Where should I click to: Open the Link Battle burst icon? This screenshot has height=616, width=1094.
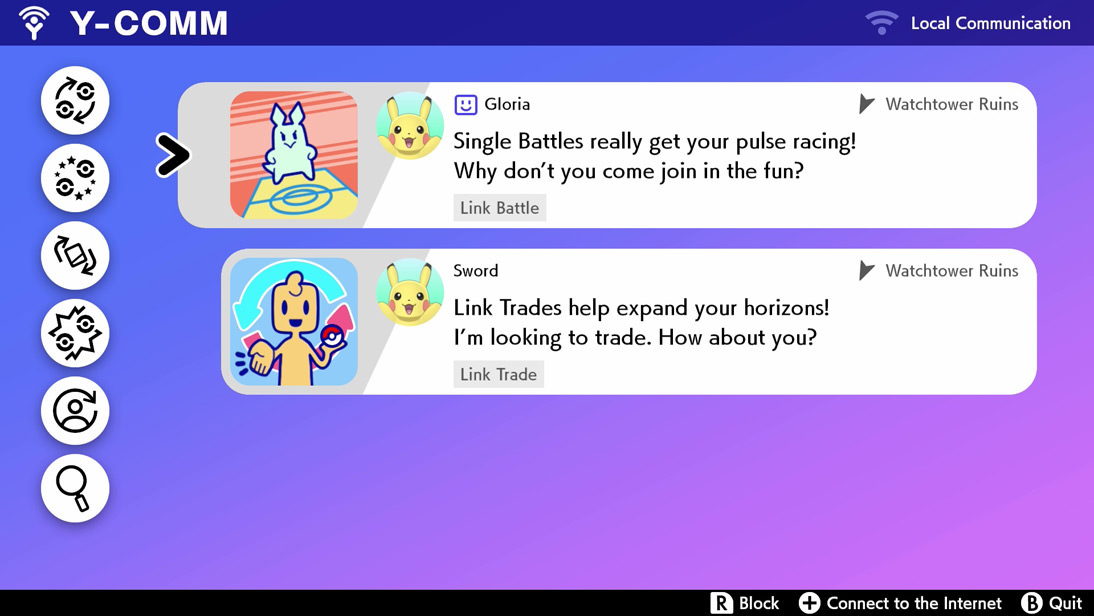[x=75, y=333]
